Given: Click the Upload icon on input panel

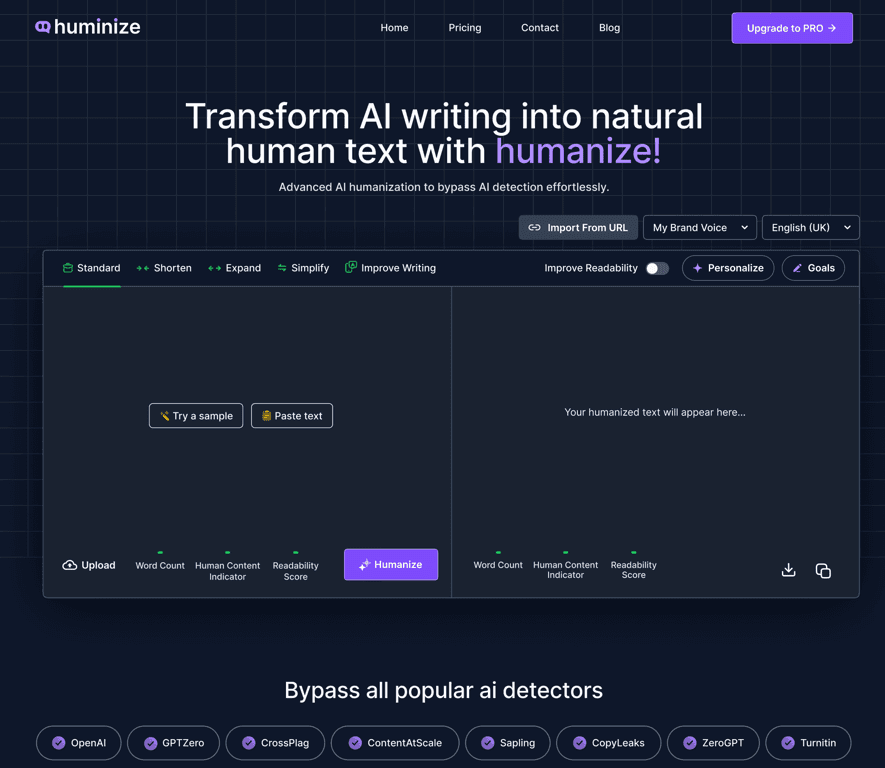Looking at the screenshot, I should 71,565.
